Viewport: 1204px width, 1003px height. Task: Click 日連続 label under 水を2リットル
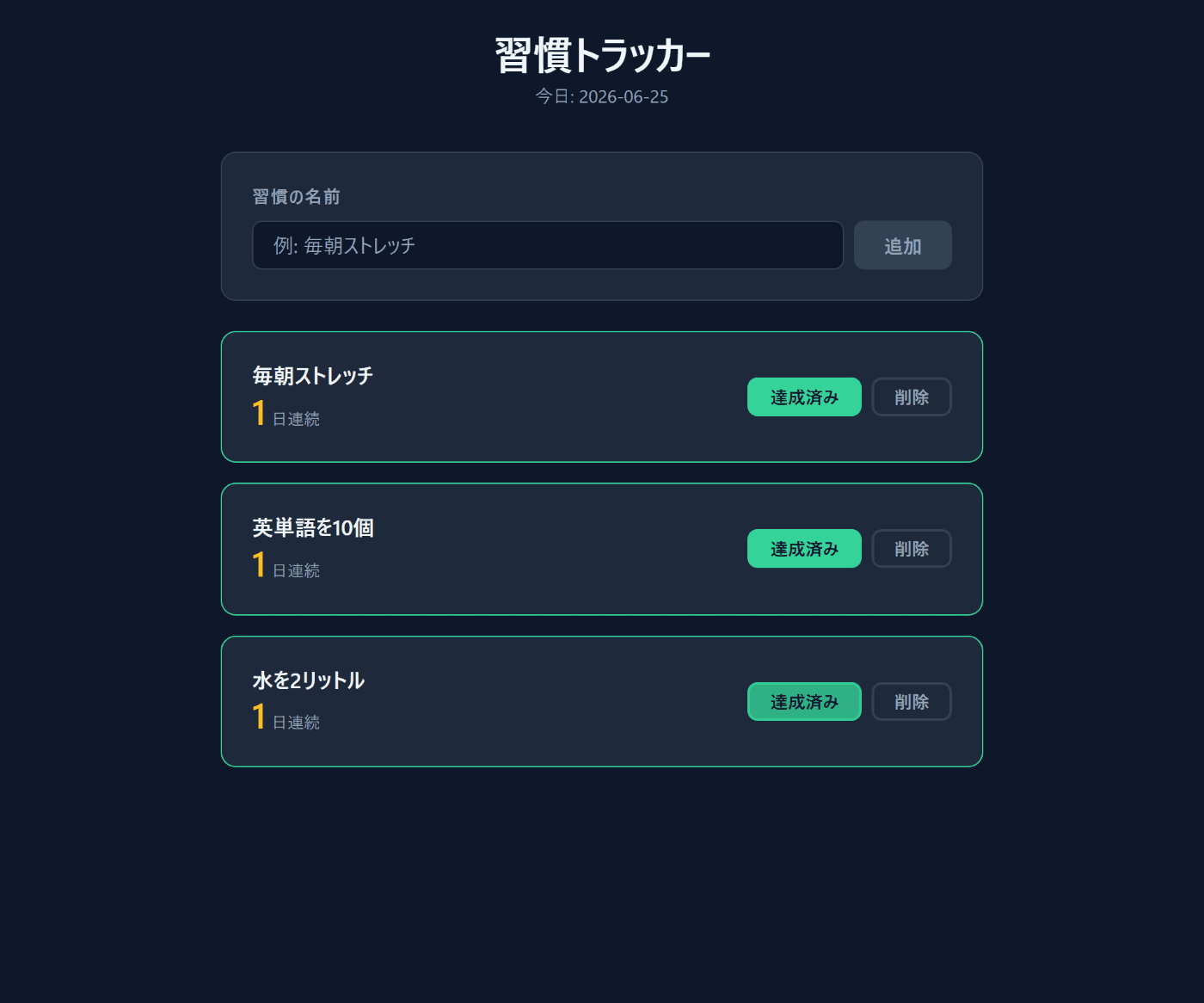point(296,723)
